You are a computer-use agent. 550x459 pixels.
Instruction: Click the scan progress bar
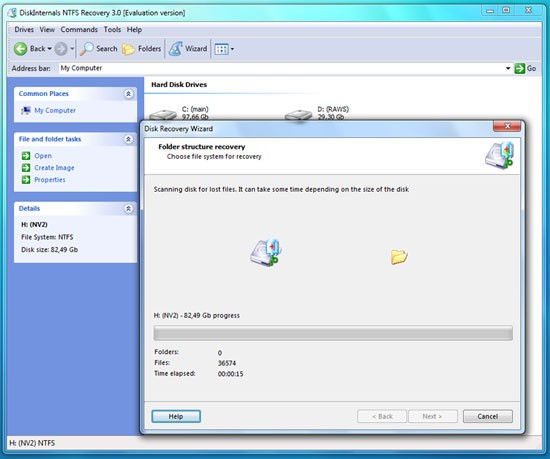[333, 333]
